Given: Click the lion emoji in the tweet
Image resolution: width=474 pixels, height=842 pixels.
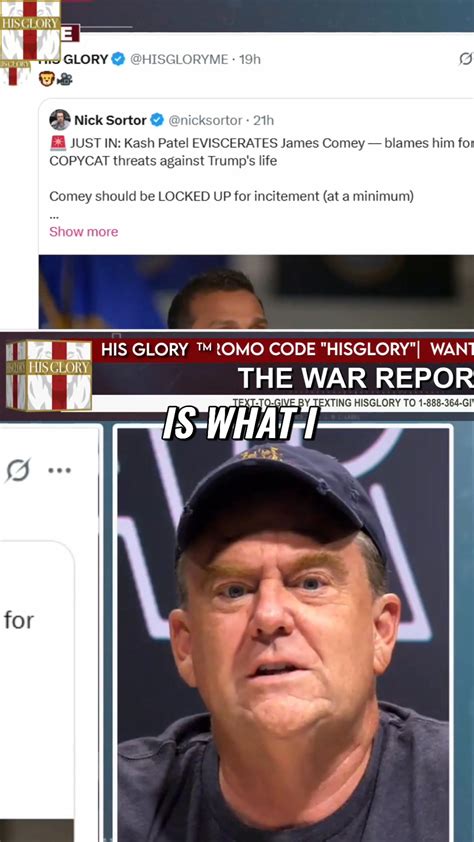Looking at the screenshot, I should point(46,79).
